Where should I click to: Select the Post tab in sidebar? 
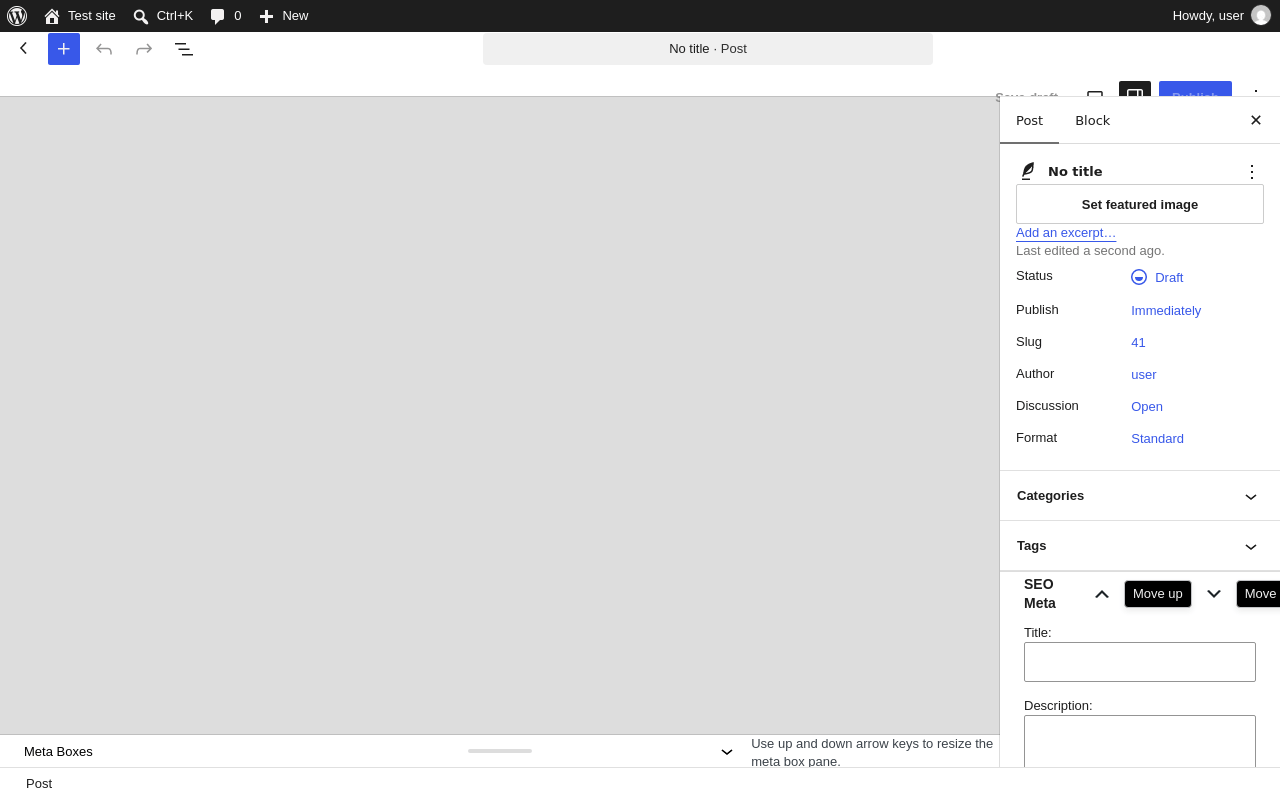click(1029, 121)
